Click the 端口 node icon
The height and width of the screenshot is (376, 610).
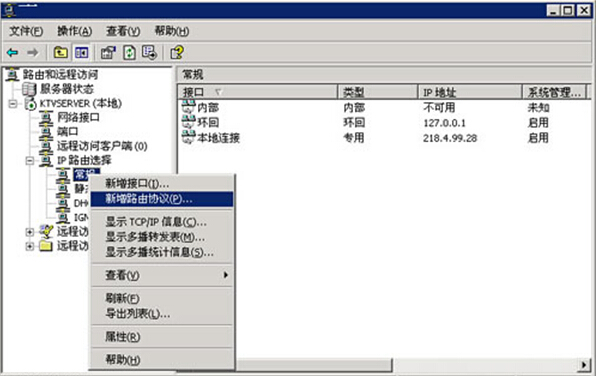tap(46, 132)
